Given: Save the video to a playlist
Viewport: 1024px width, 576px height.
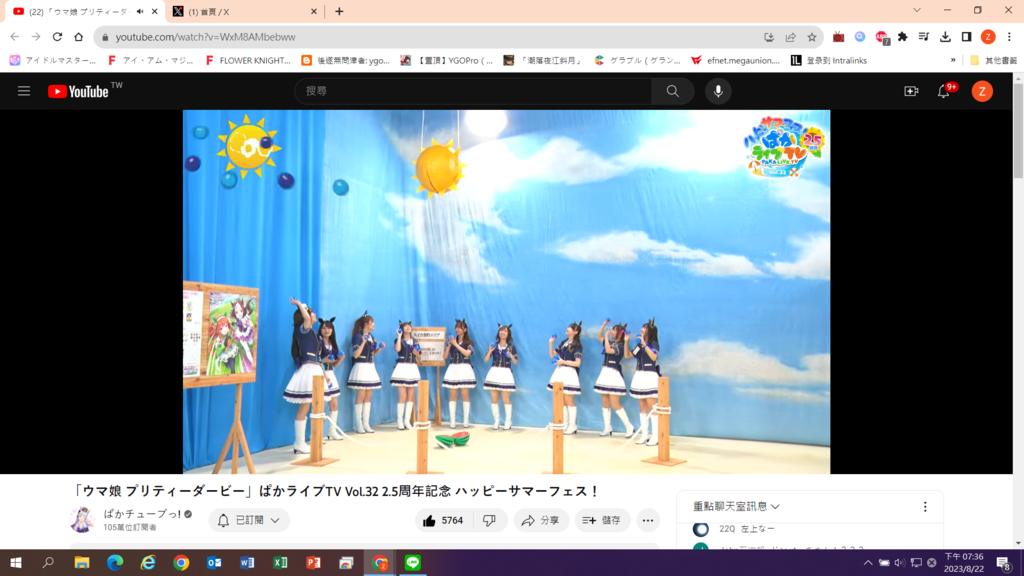Looking at the screenshot, I should tap(602, 520).
